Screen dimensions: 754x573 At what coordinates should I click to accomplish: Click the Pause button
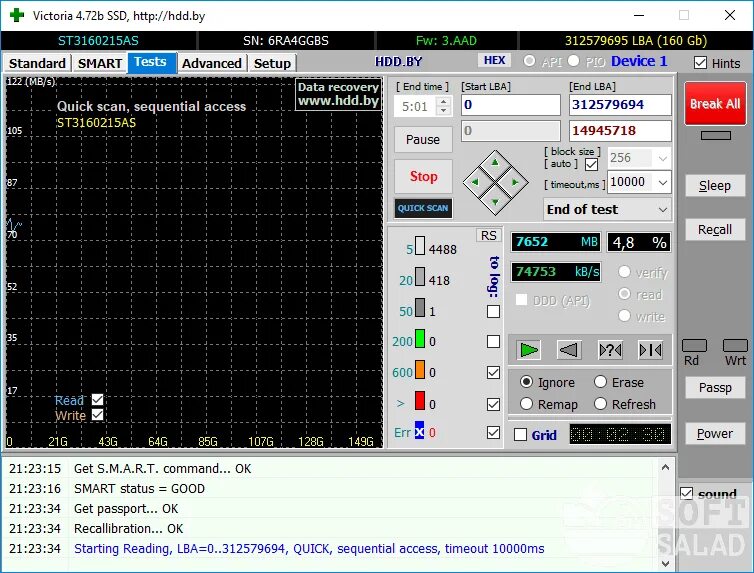point(423,139)
